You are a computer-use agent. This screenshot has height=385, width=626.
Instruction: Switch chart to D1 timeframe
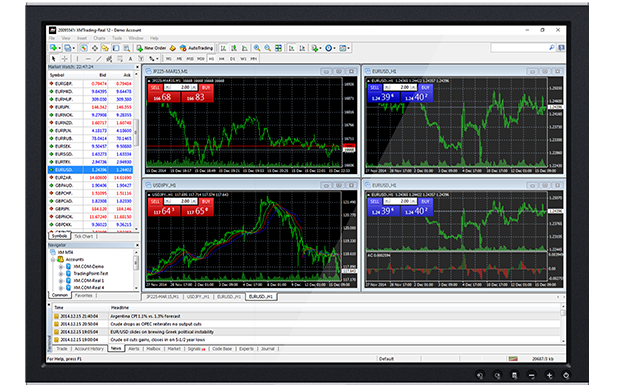(232, 59)
